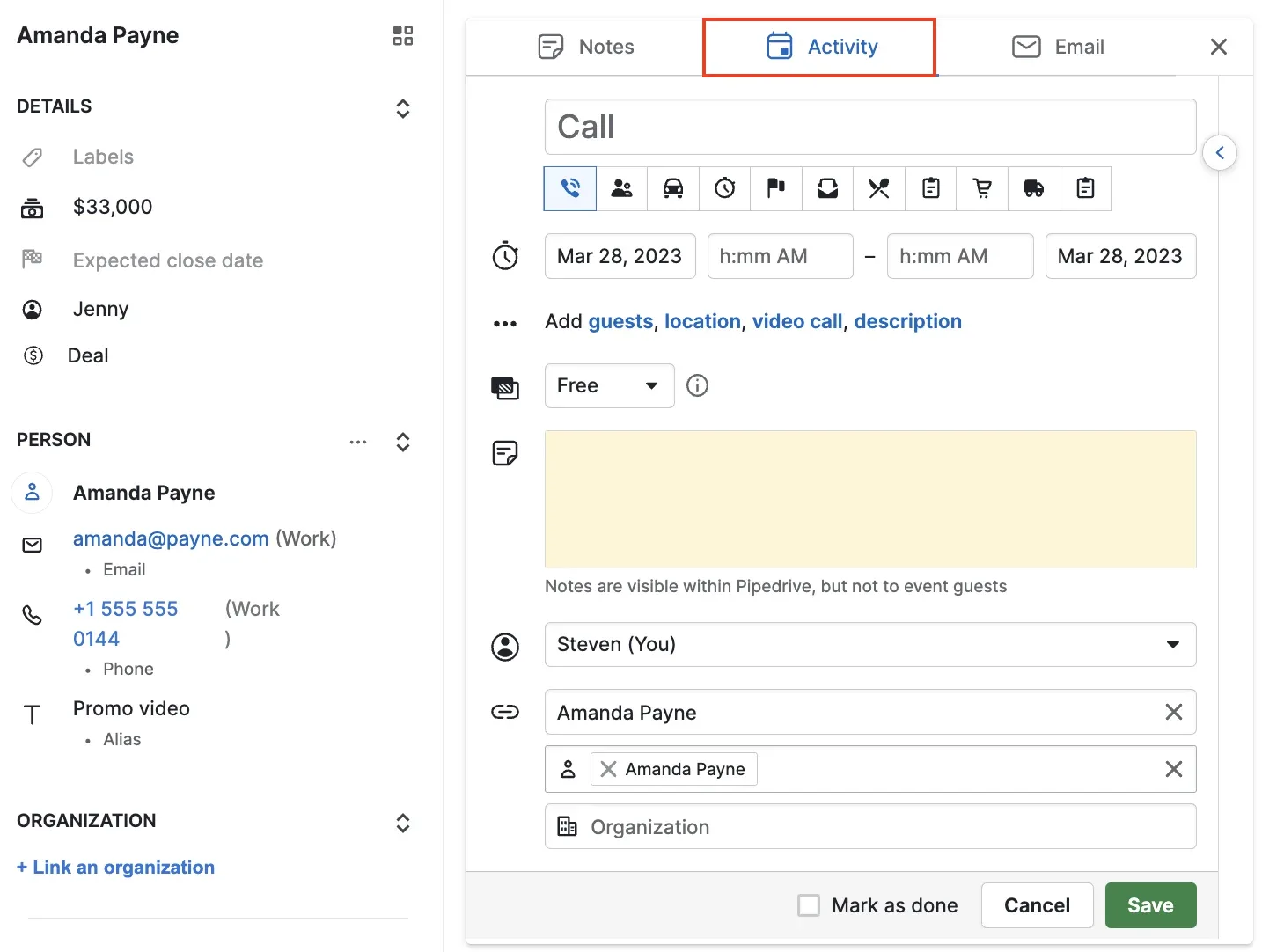Click the Organization input field
This screenshot has height=952, width=1262.
coord(870,826)
